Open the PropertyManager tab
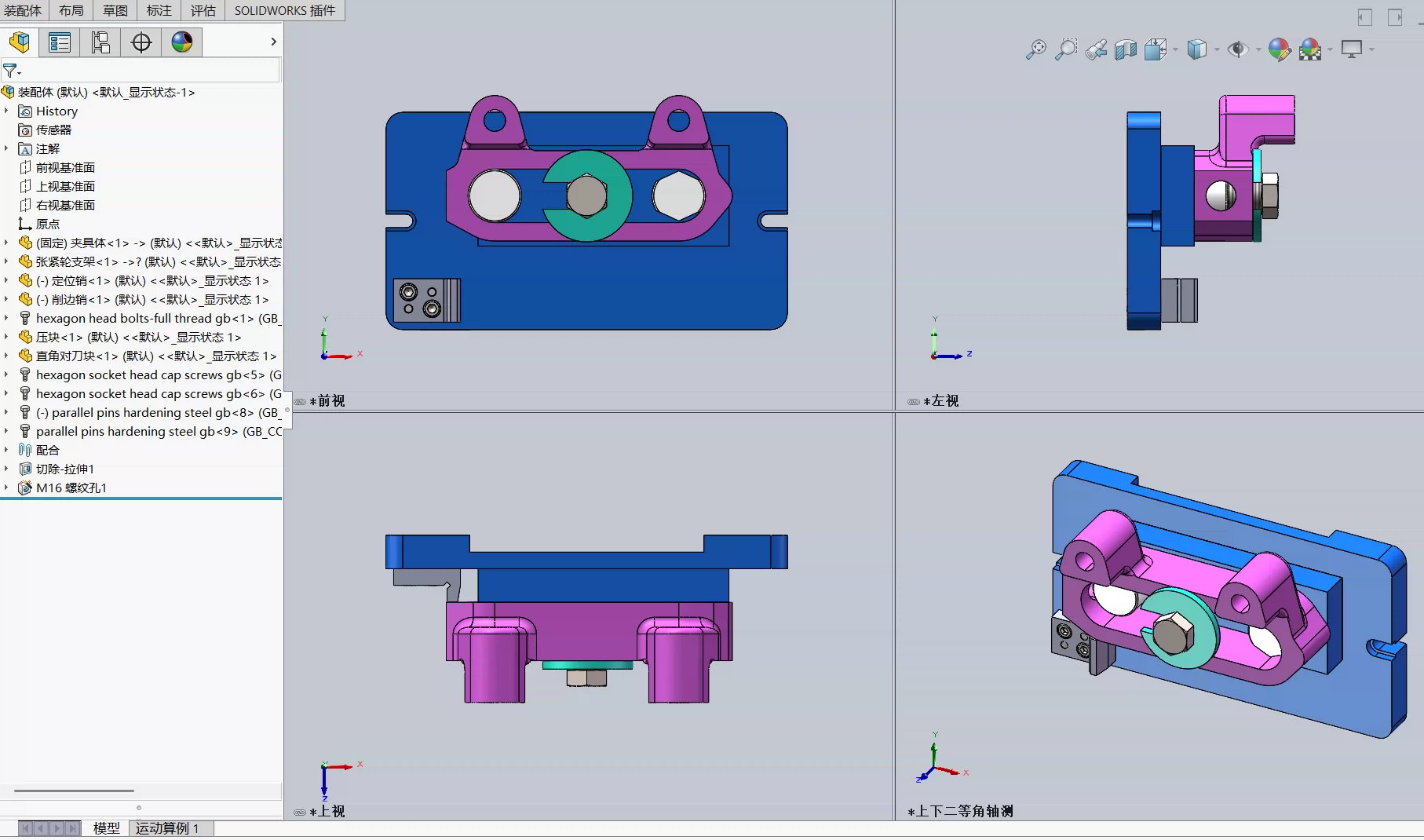Viewport: 1424px width, 840px height. tap(60, 42)
